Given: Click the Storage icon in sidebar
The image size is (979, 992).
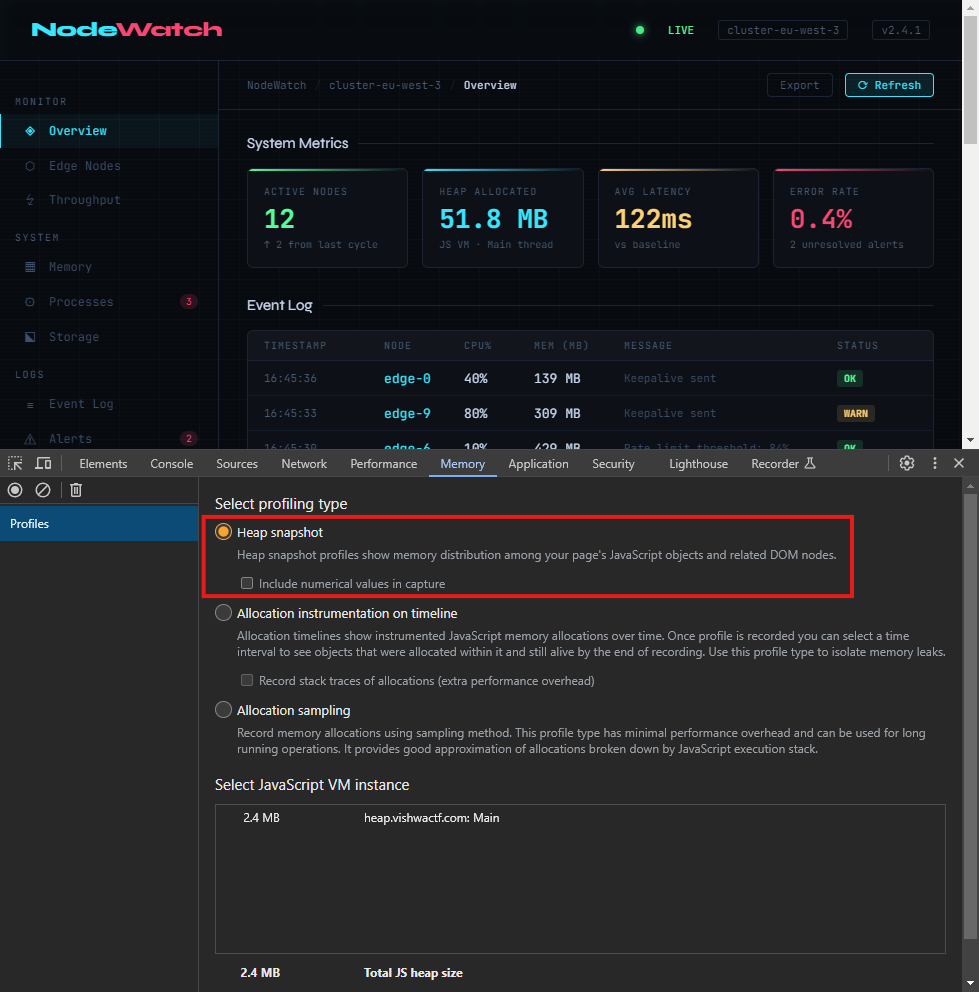Looking at the screenshot, I should 30,337.
